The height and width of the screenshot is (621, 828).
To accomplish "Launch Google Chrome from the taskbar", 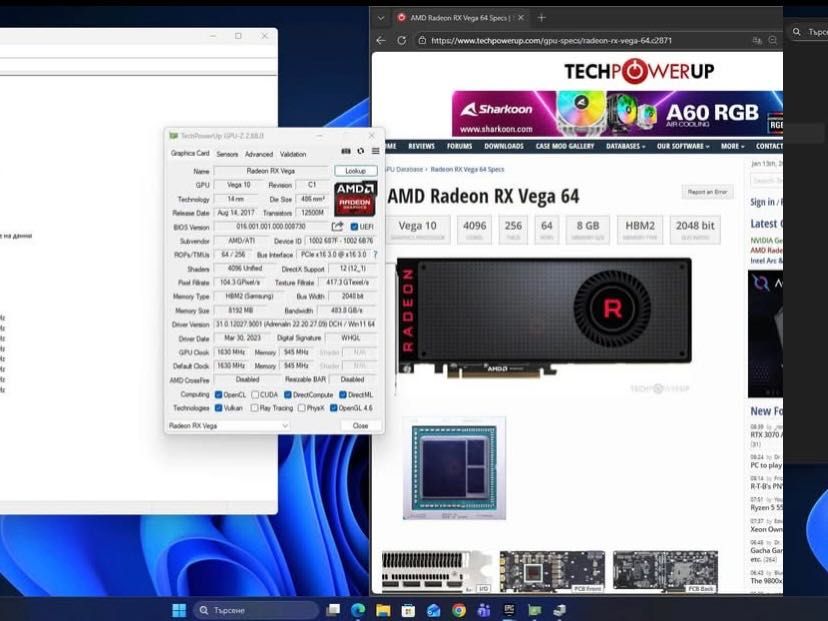I will tap(459, 610).
